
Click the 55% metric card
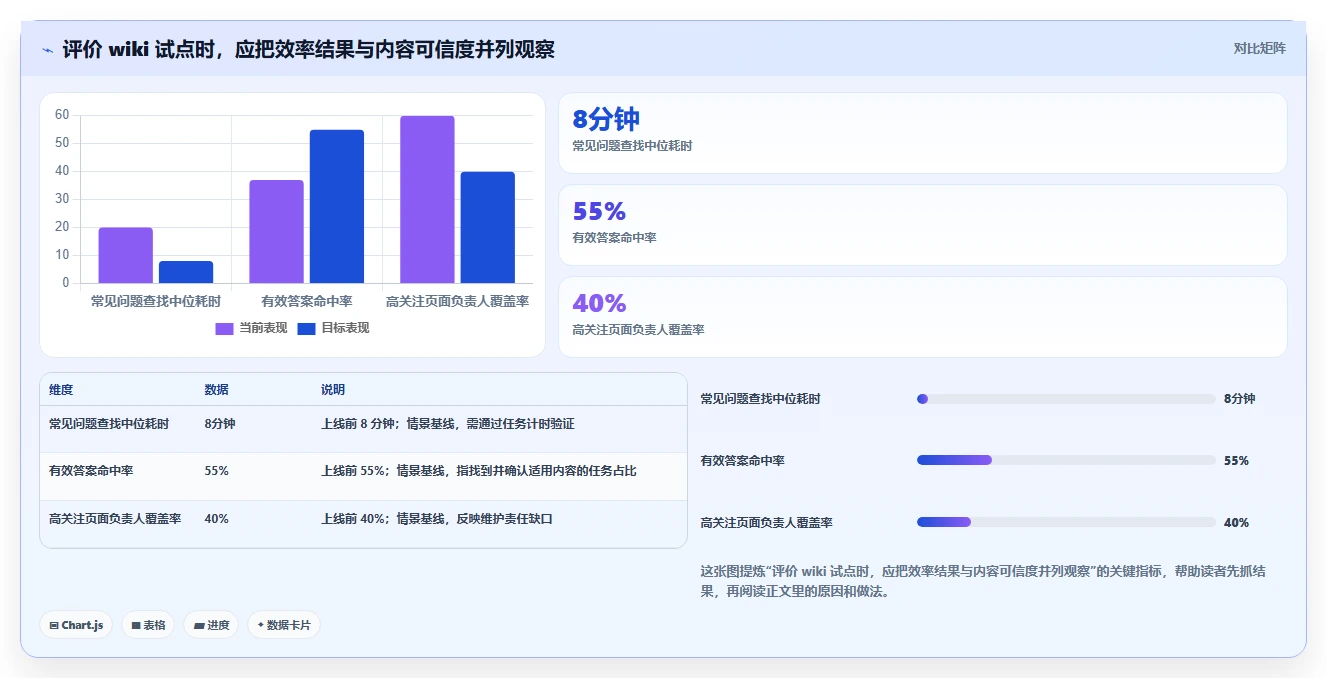point(922,225)
